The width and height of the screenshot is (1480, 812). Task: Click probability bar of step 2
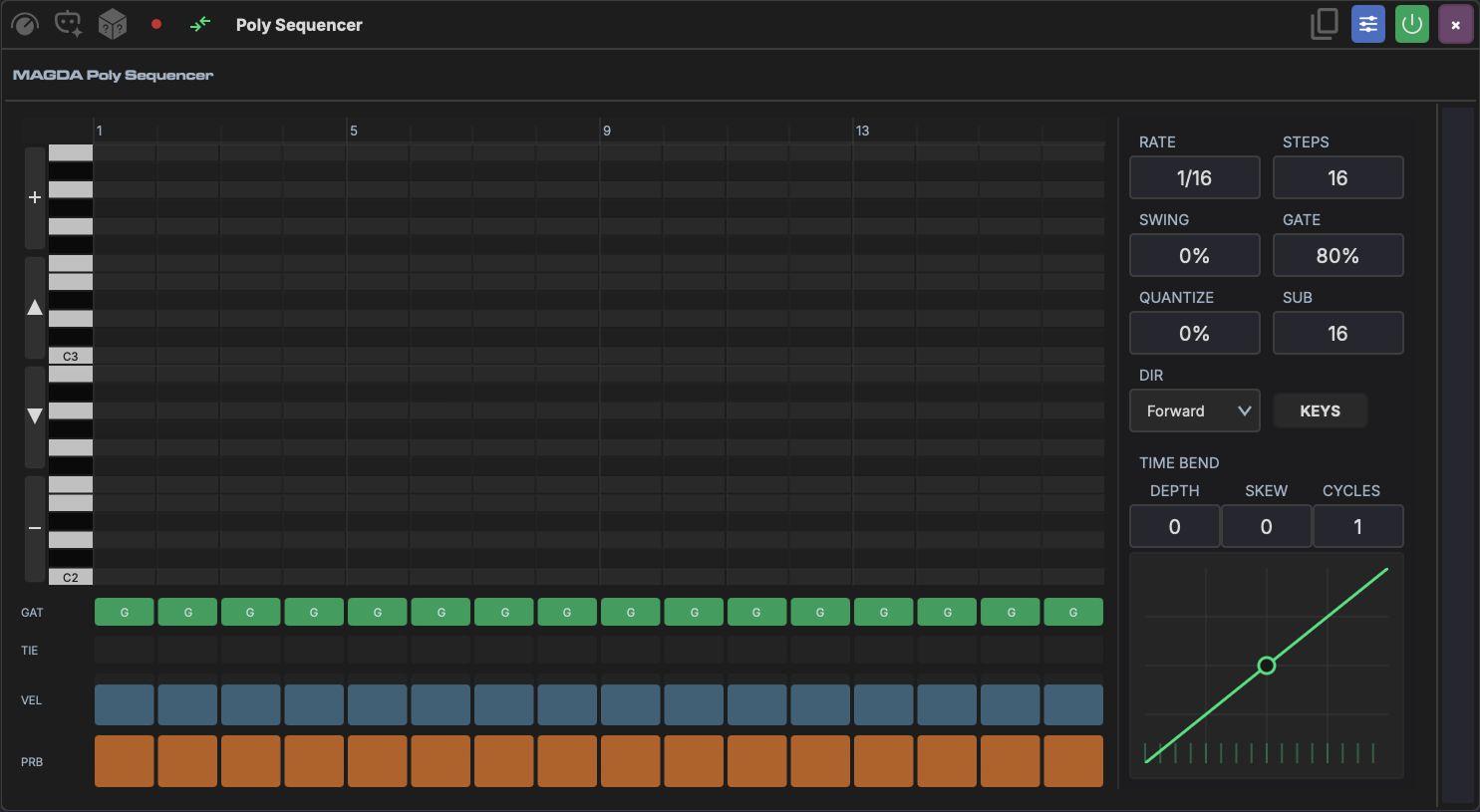(x=187, y=761)
